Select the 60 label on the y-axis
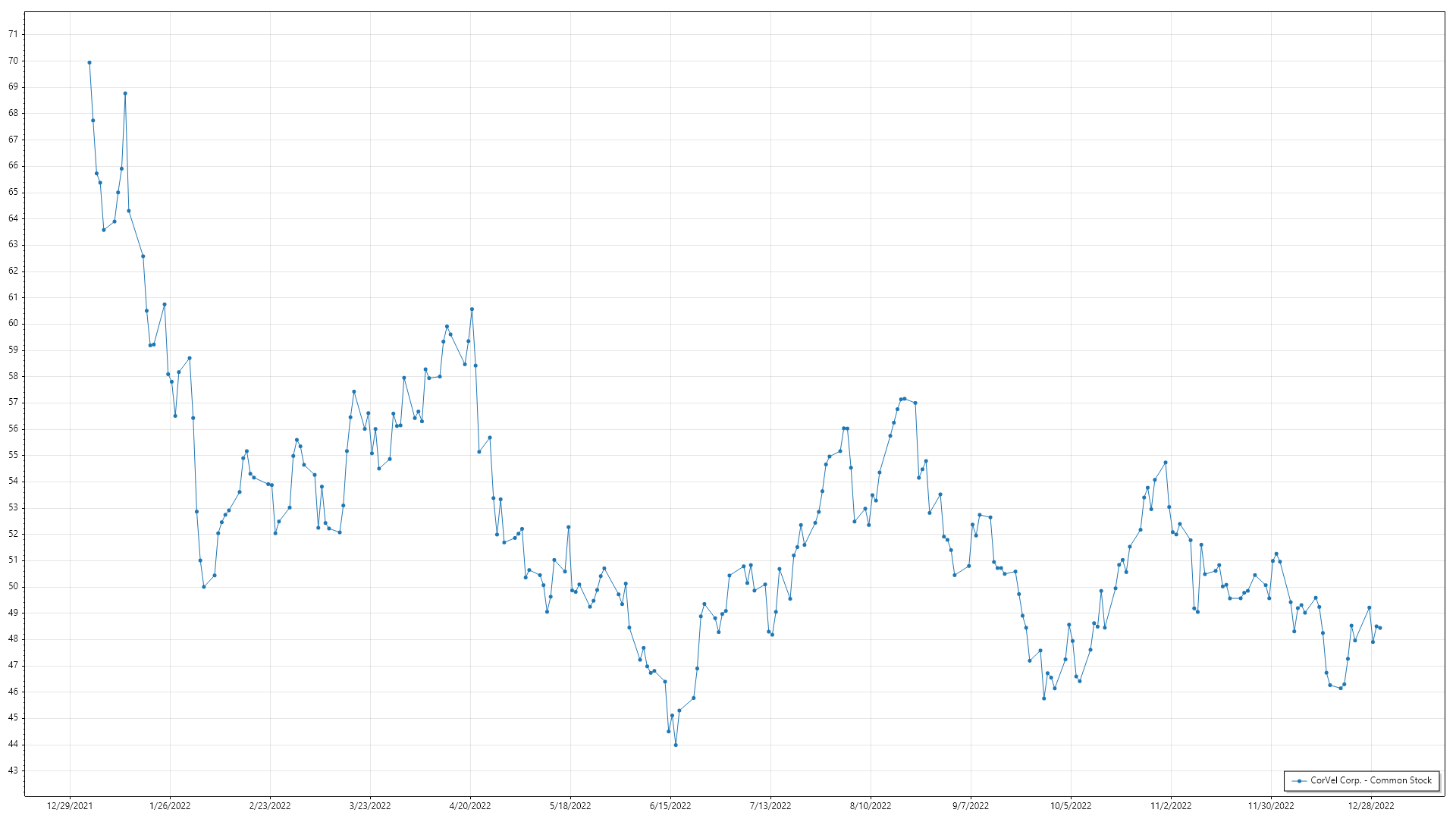This screenshot has height=819, width=1456. click(x=13, y=323)
